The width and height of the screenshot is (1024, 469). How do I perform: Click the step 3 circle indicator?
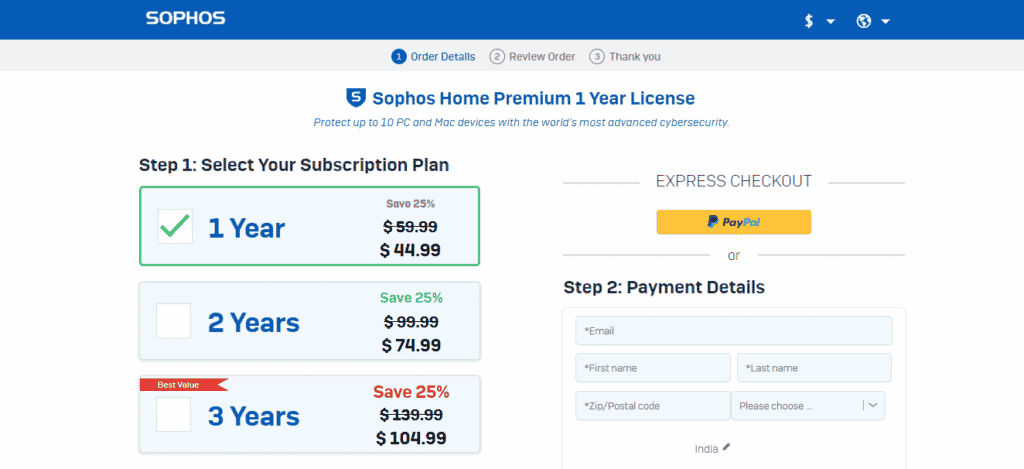596,57
